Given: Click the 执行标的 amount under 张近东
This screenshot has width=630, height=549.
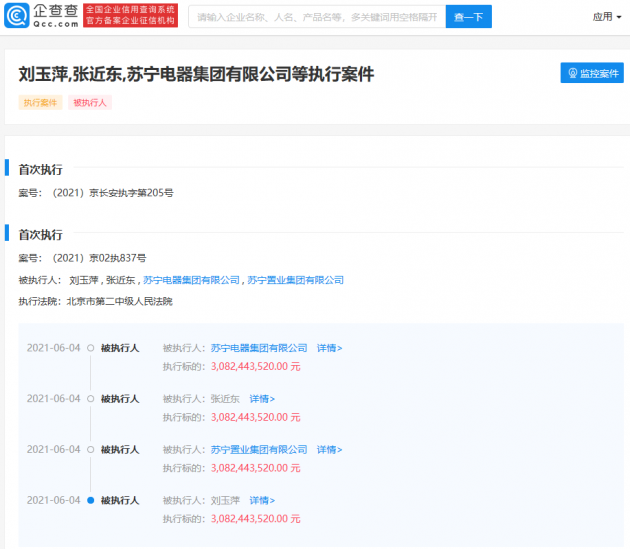Looking at the screenshot, I should [256, 417].
